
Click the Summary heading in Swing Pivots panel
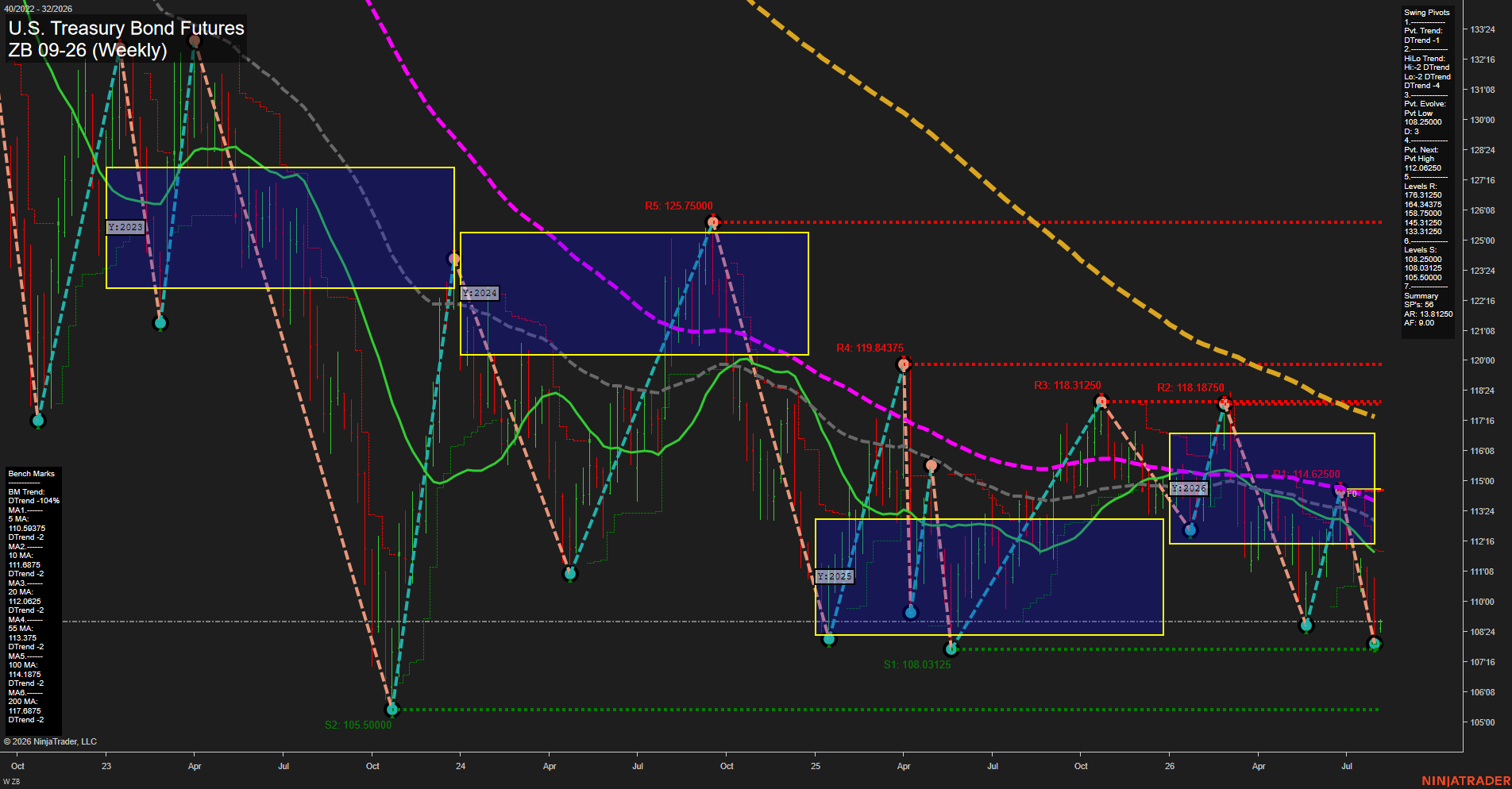[1421, 296]
